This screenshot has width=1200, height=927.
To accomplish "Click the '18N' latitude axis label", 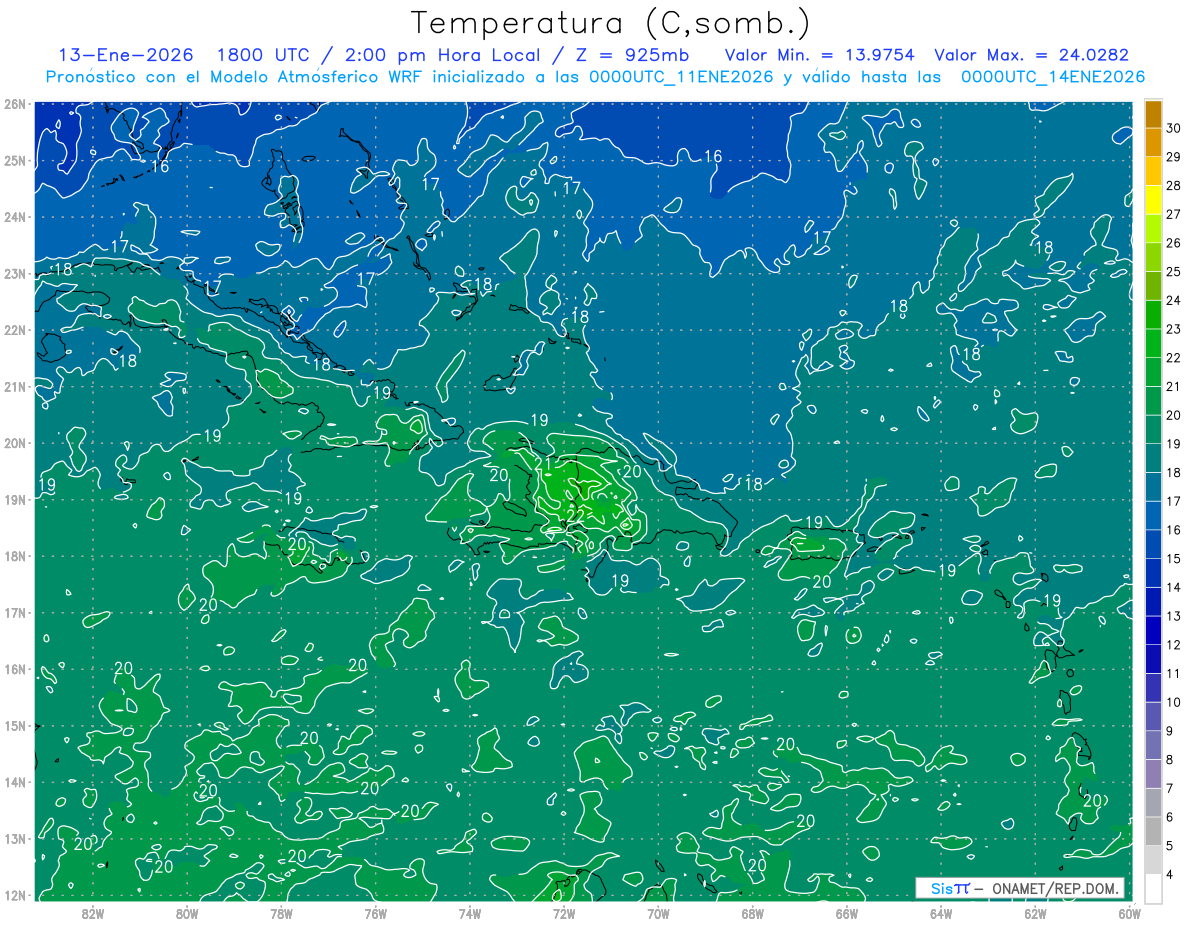I will pos(15,556).
